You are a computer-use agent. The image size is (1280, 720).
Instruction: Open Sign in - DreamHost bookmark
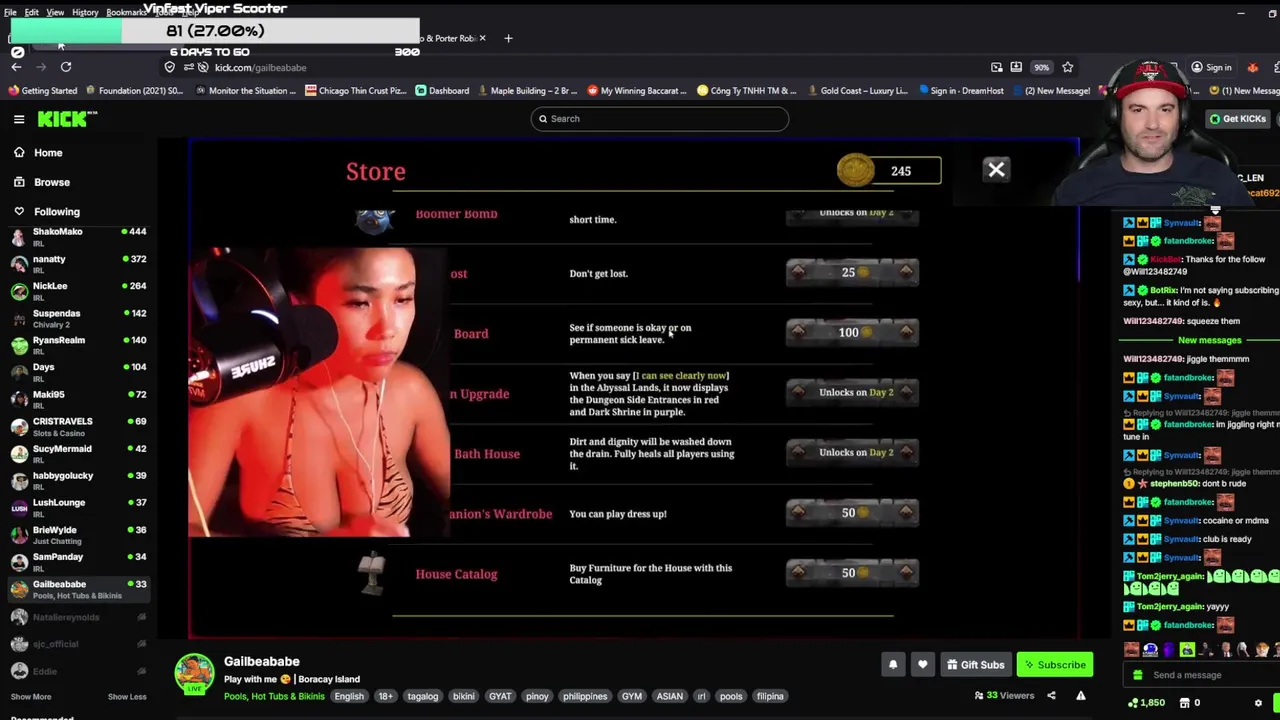coord(960,91)
